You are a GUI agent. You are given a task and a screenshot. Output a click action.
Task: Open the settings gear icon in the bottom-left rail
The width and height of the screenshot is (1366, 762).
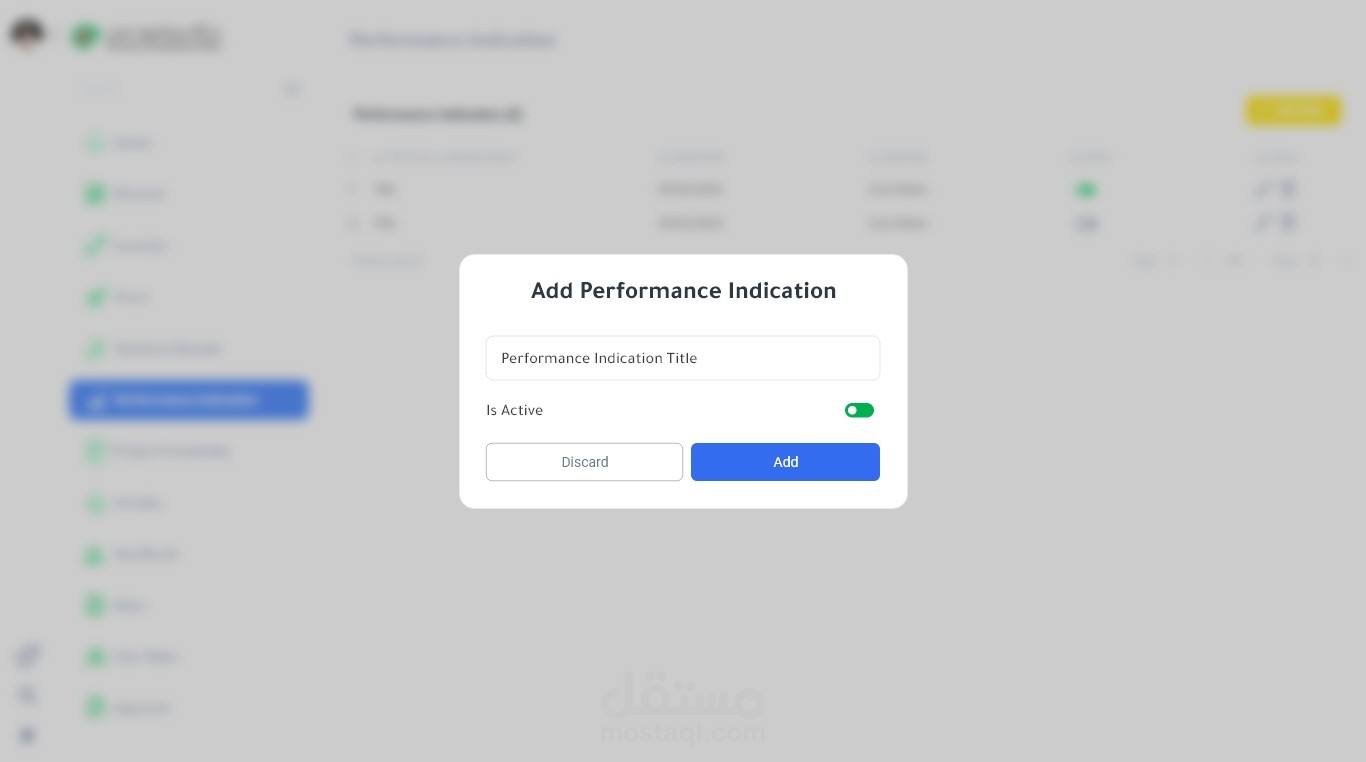(28, 736)
